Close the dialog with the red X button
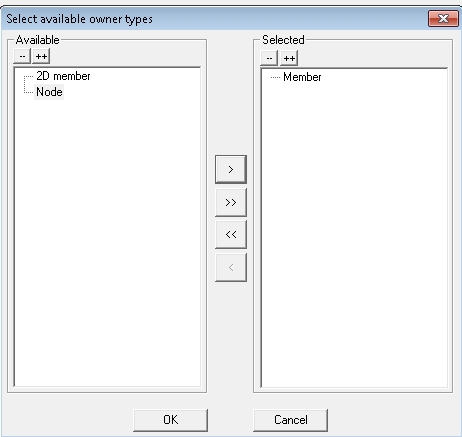 point(443,18)
